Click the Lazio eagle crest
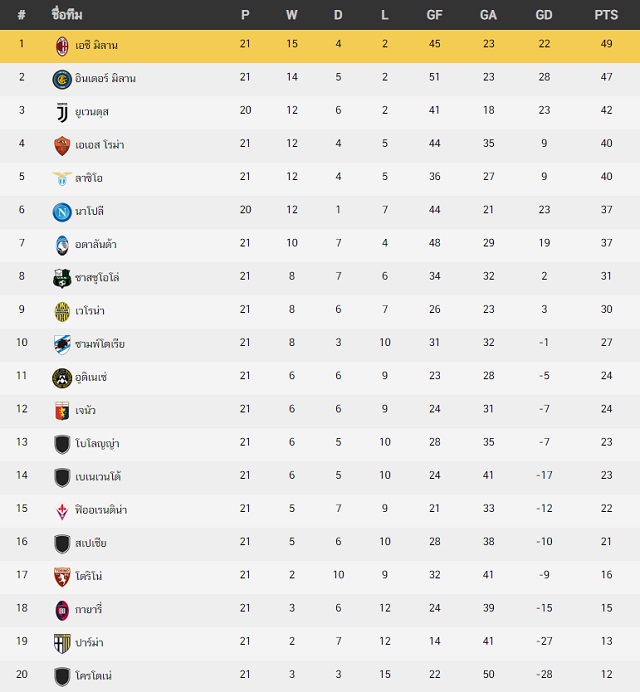The height and width of the screenshot is (692, 640). 62,178
